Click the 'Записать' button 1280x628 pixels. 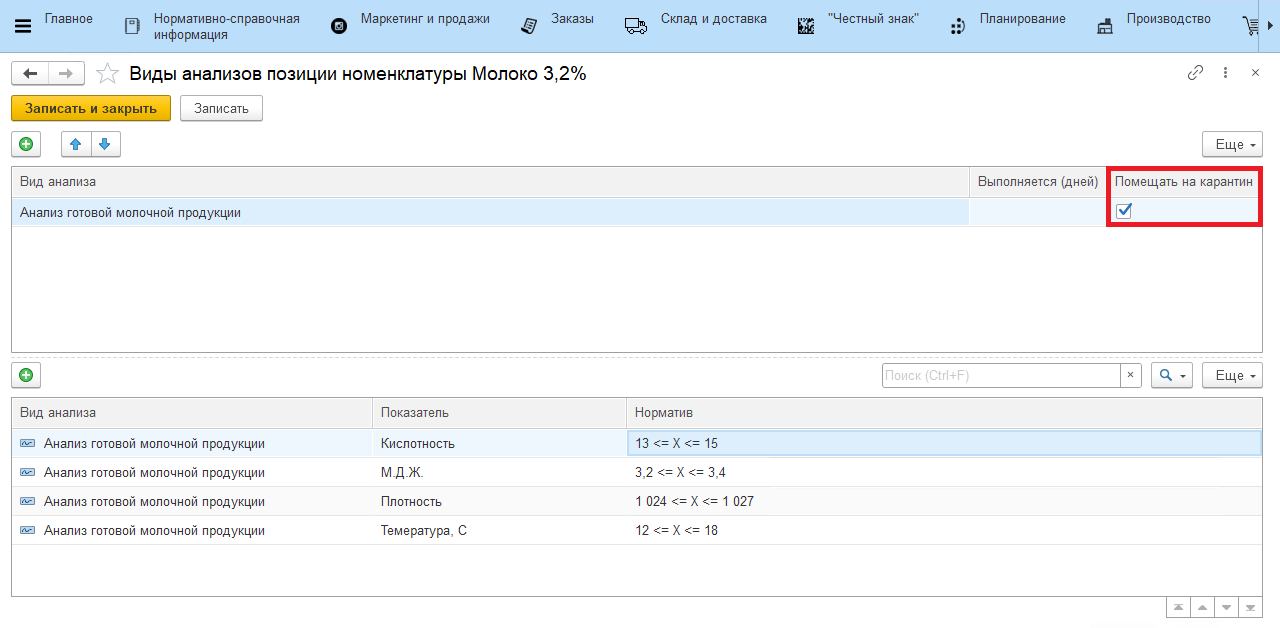pyautogui.click(x=221, y=108)
